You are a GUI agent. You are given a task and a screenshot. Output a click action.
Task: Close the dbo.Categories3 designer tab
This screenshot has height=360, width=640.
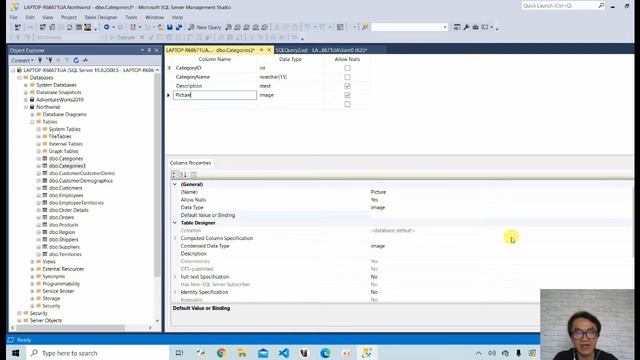pos(269,50)
